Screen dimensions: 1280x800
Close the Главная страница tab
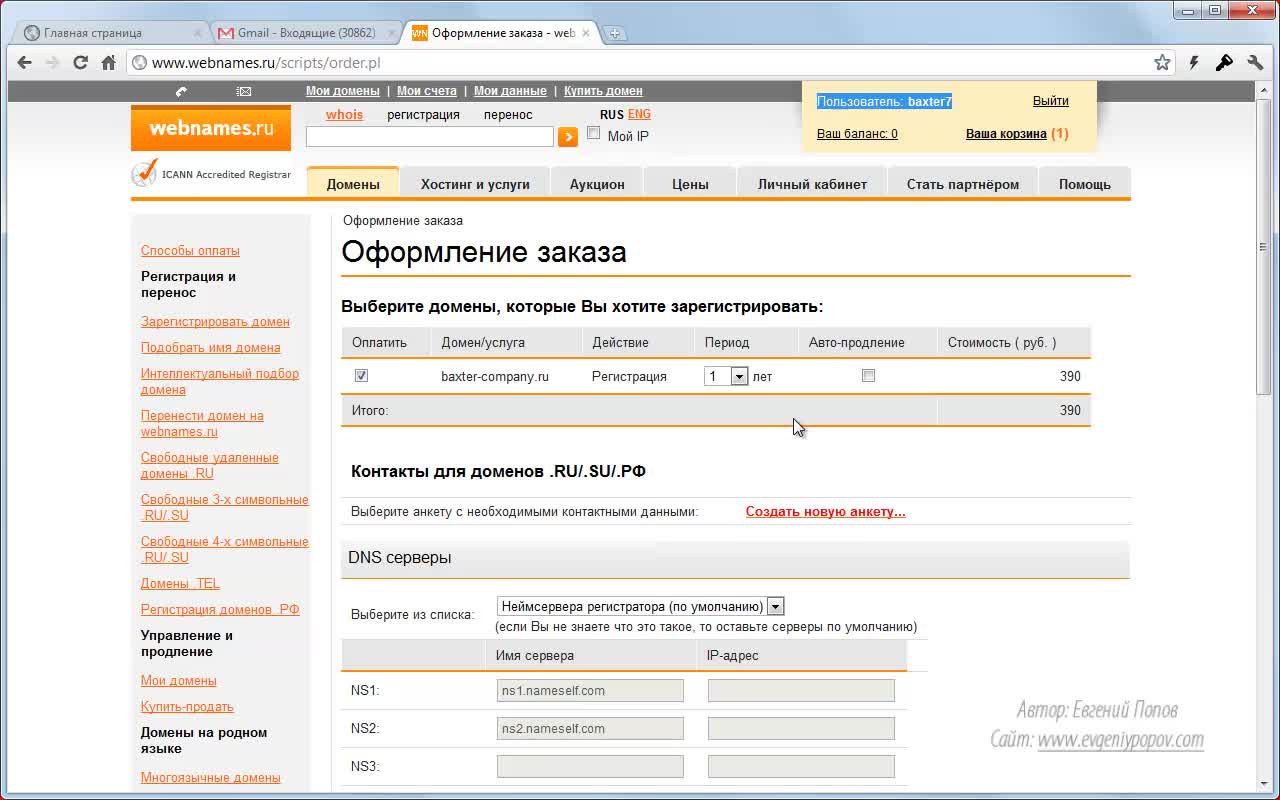tap(197, 33)
